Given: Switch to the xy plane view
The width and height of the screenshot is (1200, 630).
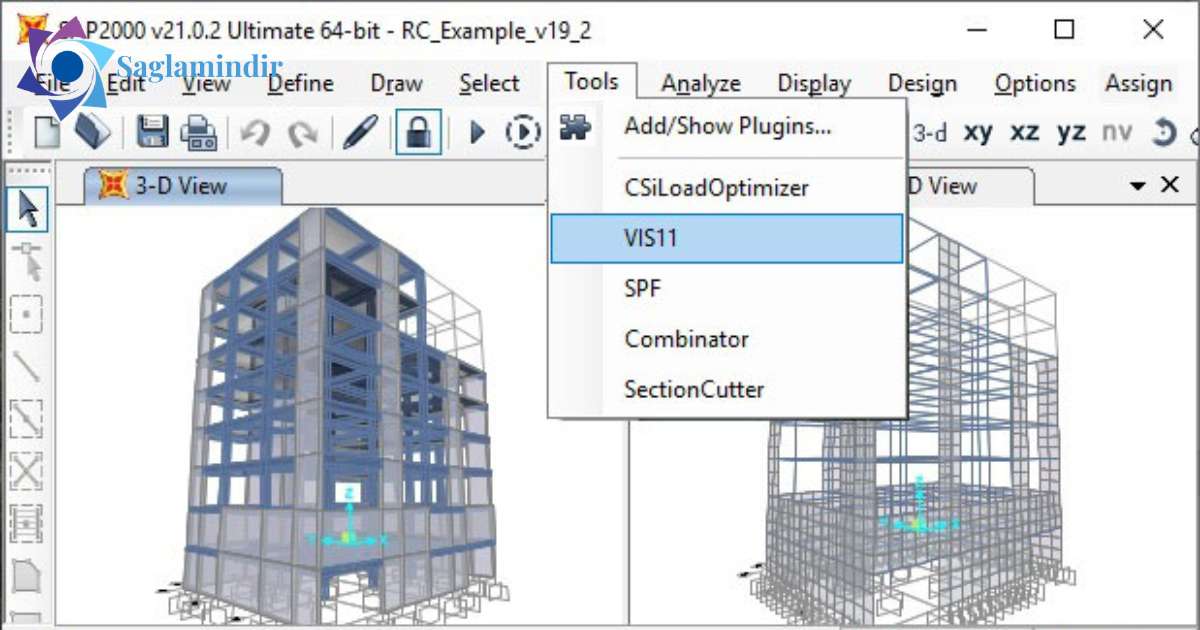Looking at the screenshot, I should (x=978, y=132).
